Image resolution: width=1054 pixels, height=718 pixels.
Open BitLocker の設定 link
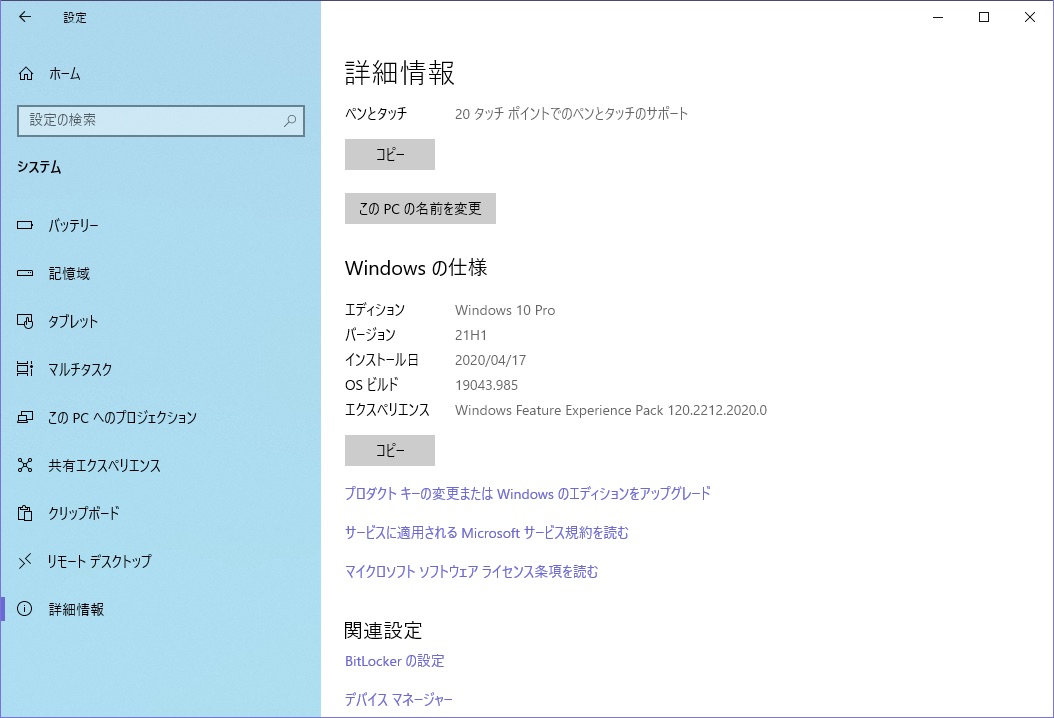395,661
